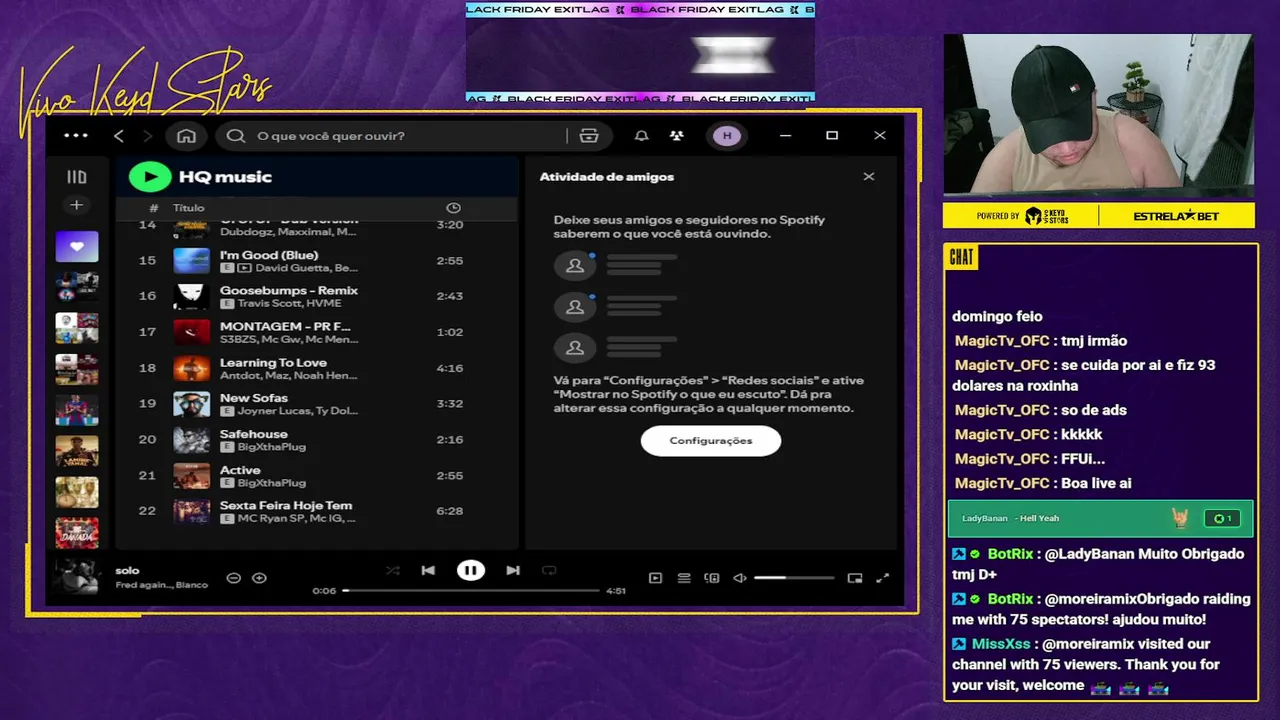1280x720 pixels.
Task: Click New Sofas cover thumbnail
Action: coord(192,404)
